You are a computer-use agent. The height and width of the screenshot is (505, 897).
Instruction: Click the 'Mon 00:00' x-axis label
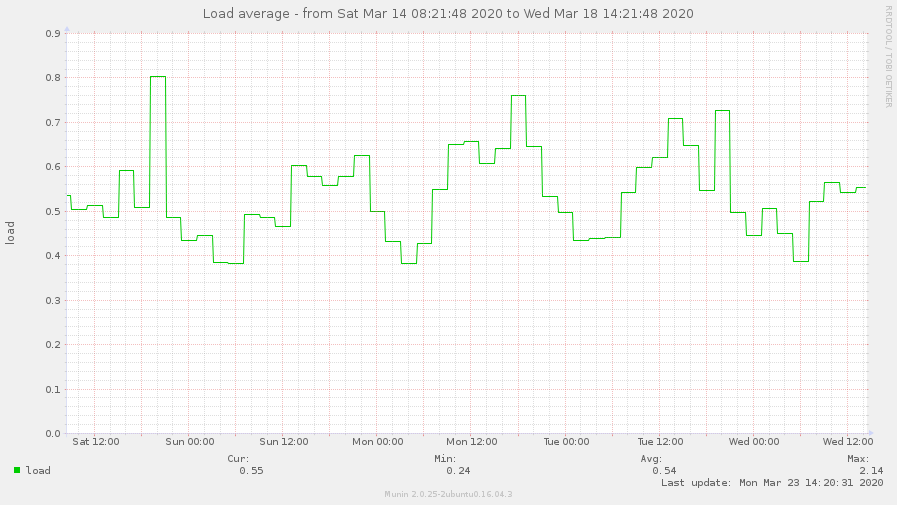coord(378,442)
